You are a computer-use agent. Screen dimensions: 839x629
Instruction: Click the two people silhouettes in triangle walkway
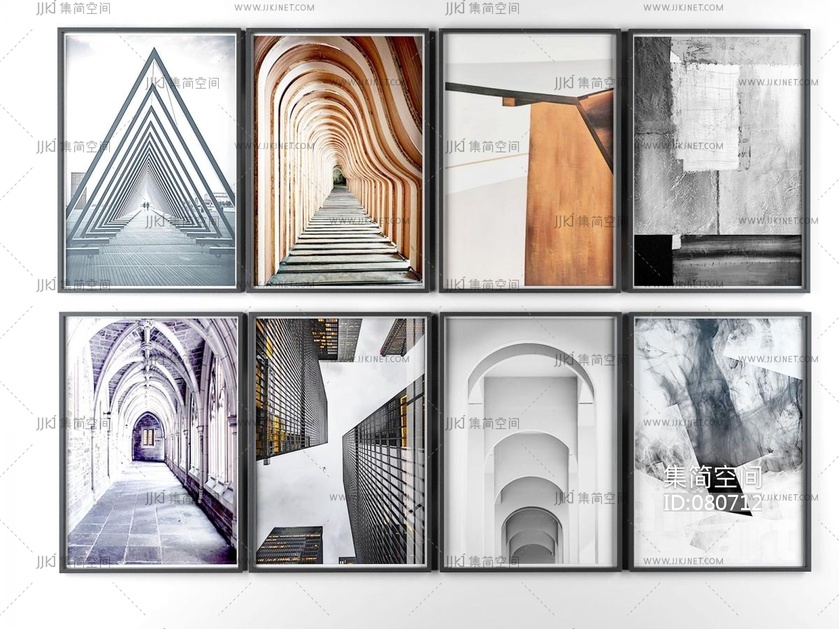click(146, 207)
